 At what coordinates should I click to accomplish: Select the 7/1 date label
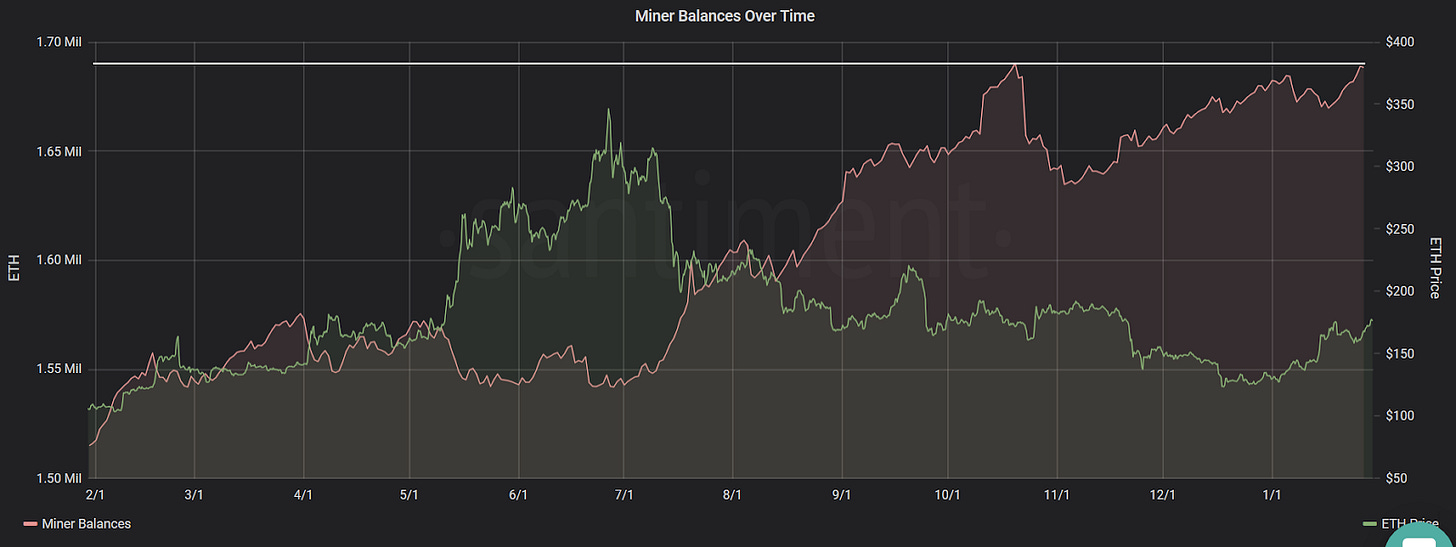pyautogui.click(x=624, y=495)
